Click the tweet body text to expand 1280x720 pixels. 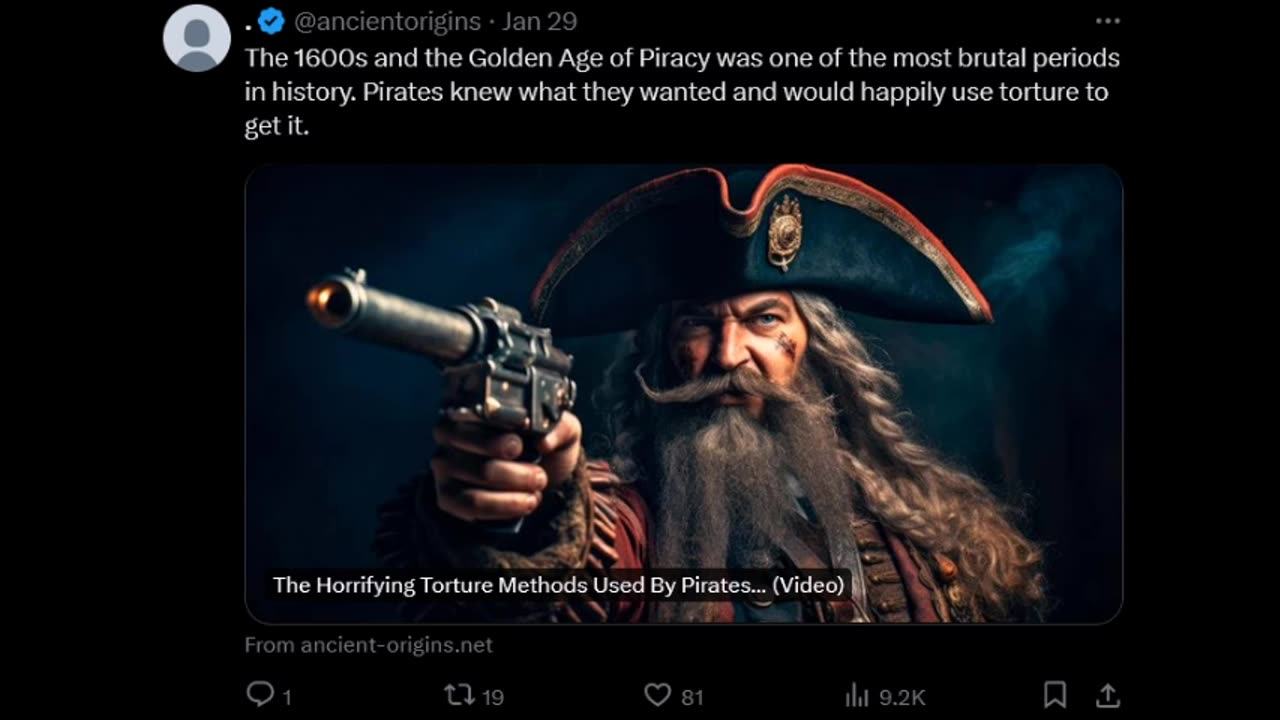pyautogui.click(x=682, y=92)
